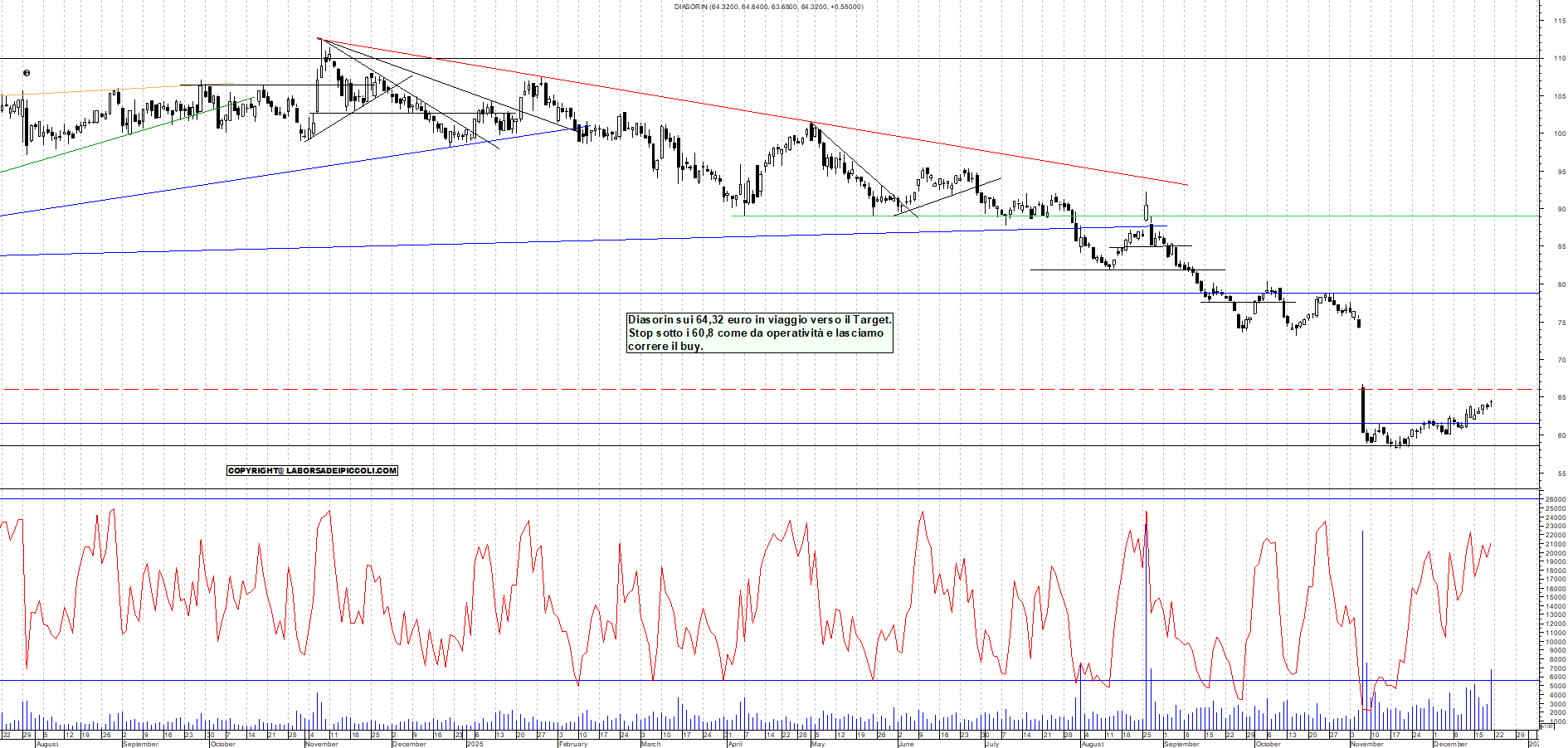The height and width of the screenshot is (748, 1568).
Task: Click the July label on the time axis
Action: pyautogui.click(x=991, y=744)
